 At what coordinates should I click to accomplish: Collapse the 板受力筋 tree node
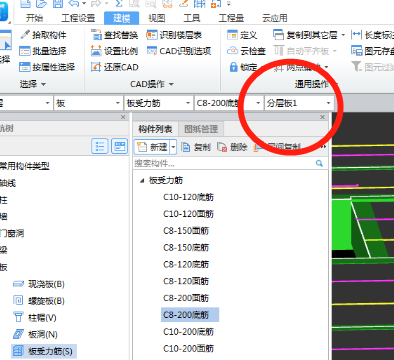142,180
